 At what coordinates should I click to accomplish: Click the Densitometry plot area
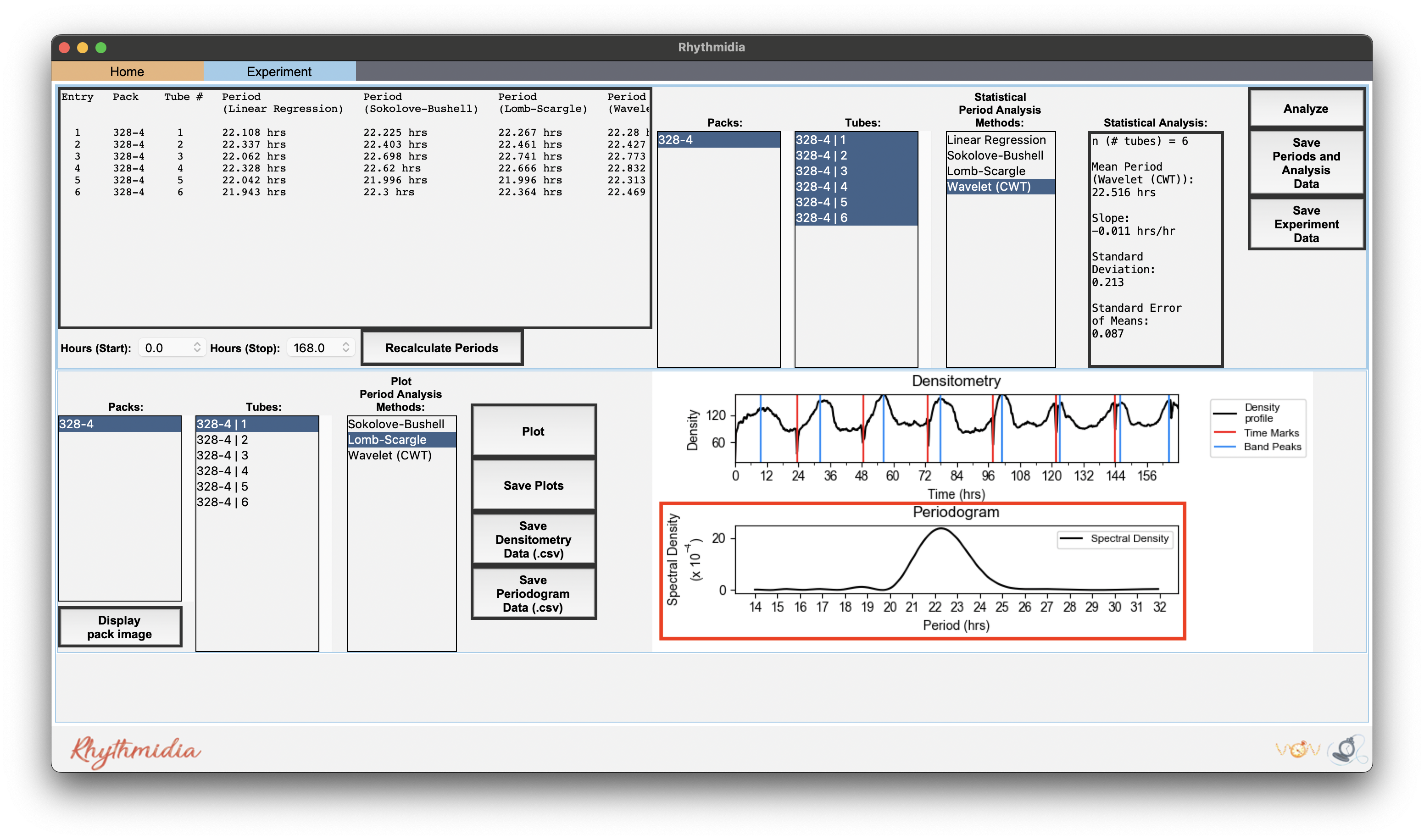(957, 428)
